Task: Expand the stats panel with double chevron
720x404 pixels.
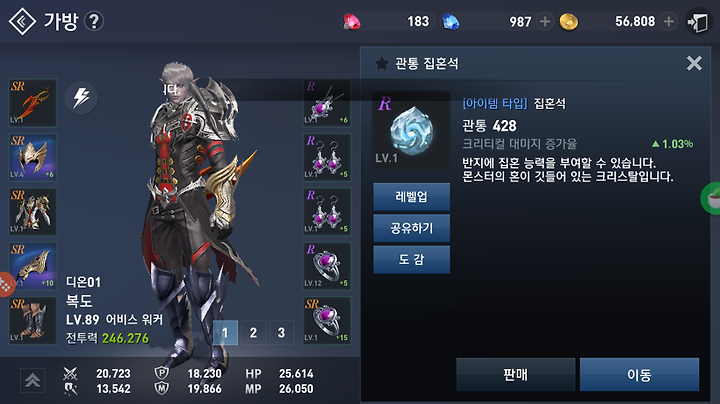Action: pyautogui.click(x=32, y=381)
